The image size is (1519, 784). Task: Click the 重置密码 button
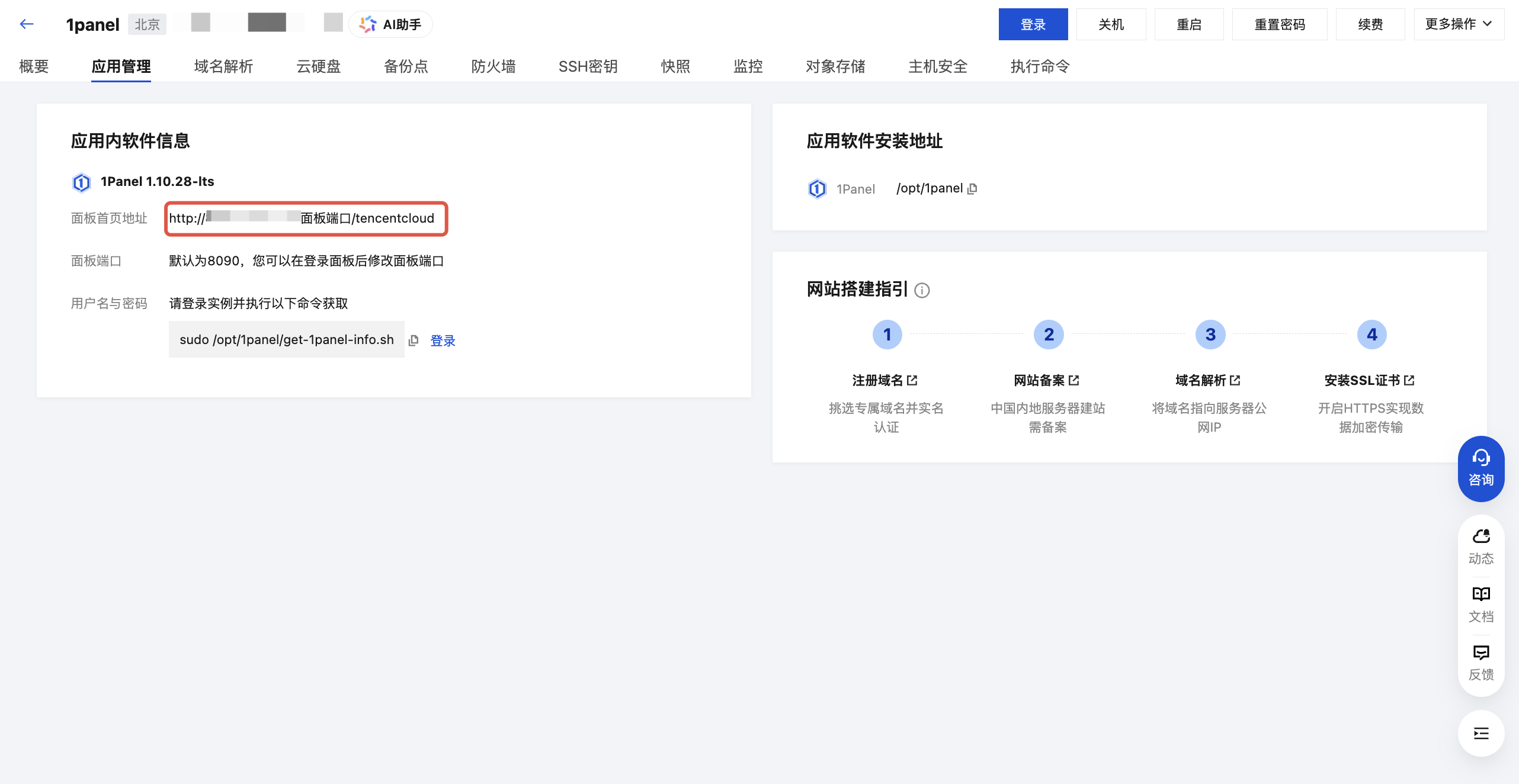pos(1280,24)
